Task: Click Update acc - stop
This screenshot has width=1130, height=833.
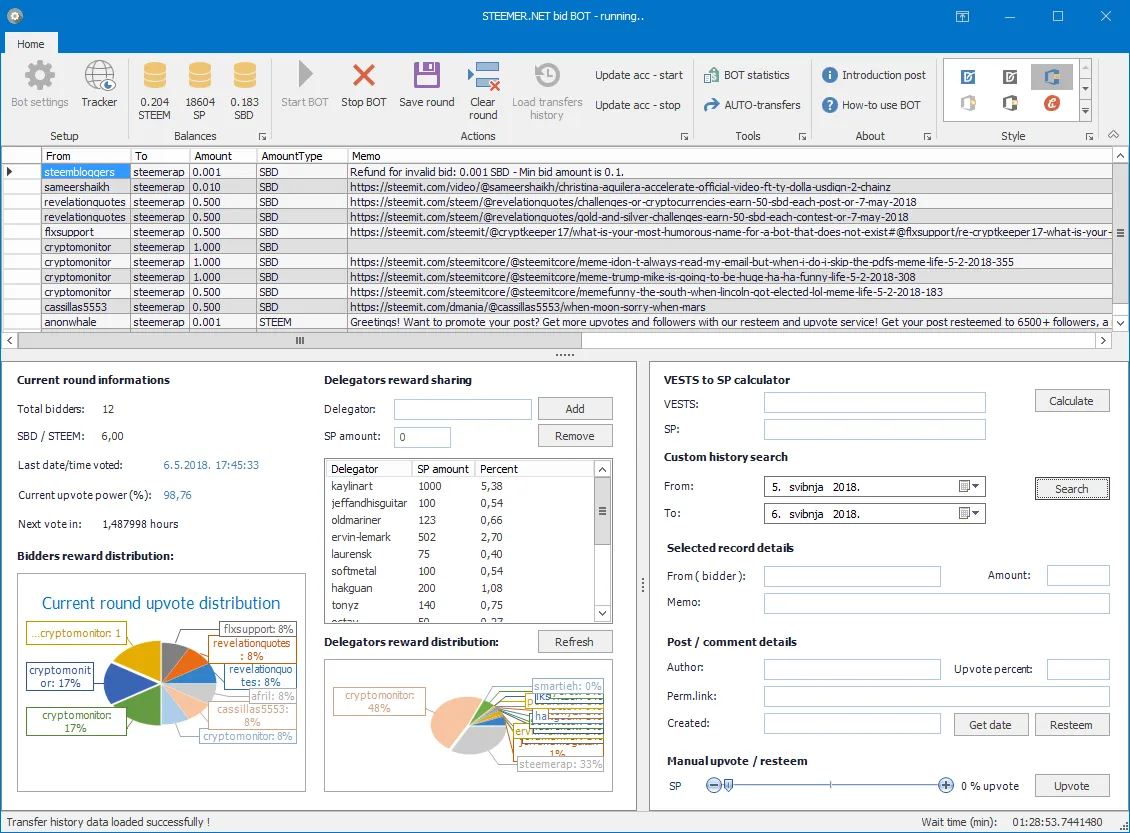Action: pos(637,105)
